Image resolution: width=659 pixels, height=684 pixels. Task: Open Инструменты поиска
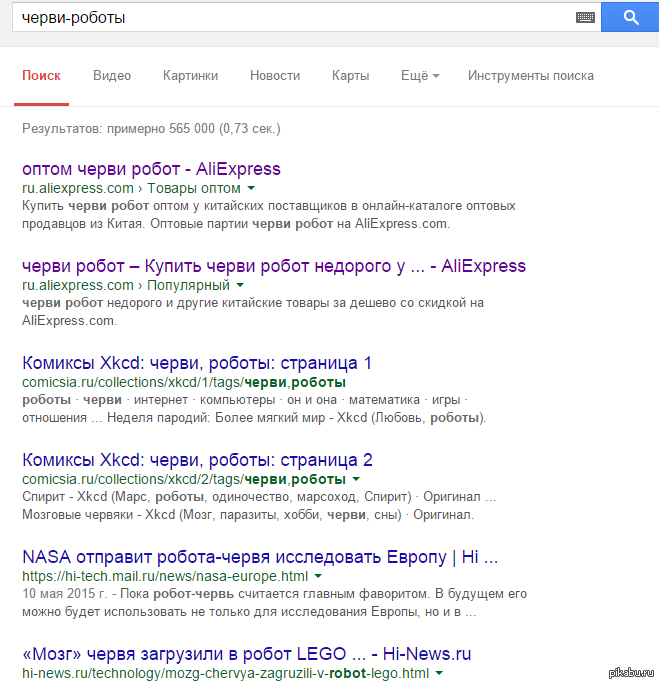531,76
